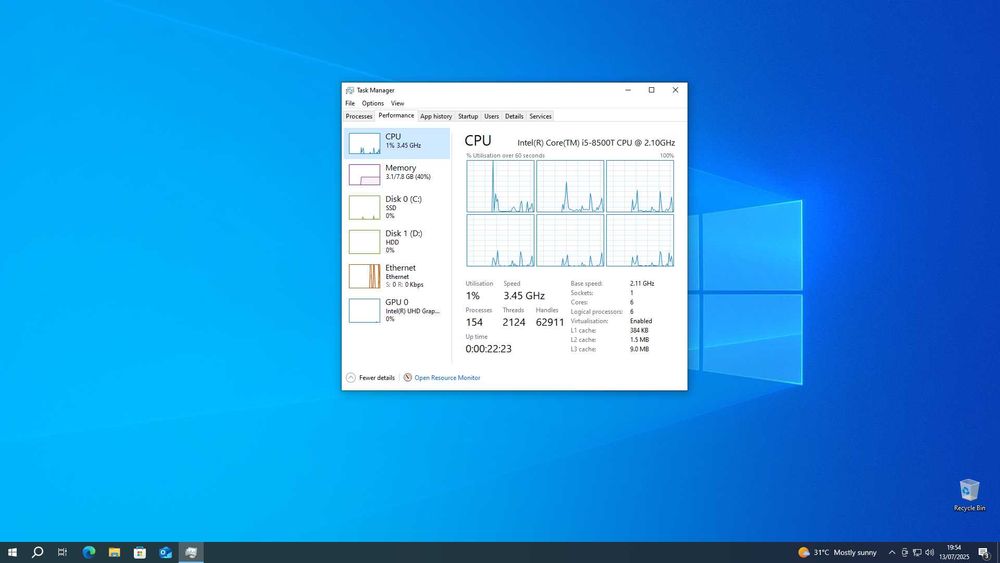Open the Windows Start menu
The width and height of the screenshot is (1000, 563).
point(12,552)
